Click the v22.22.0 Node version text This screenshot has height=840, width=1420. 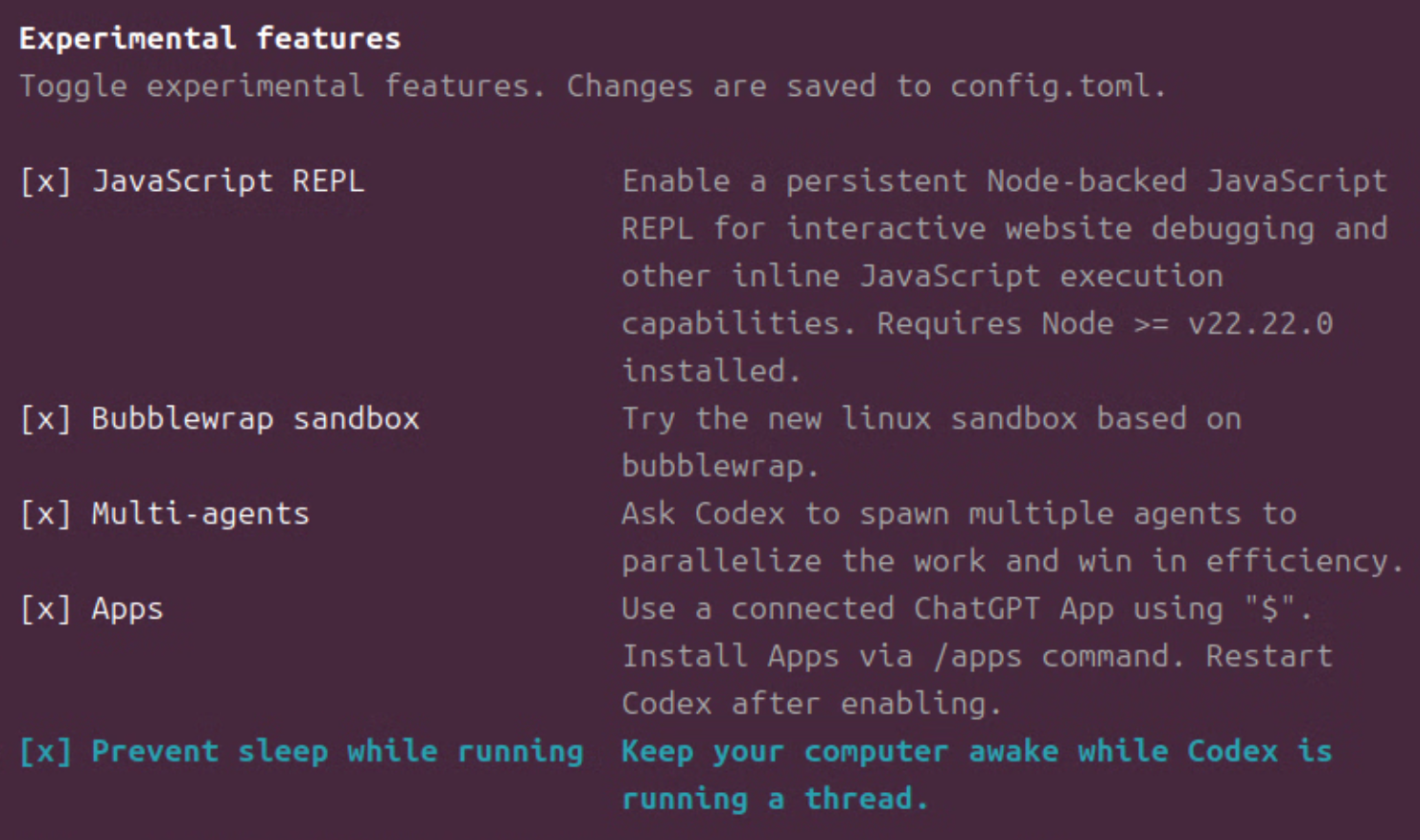coord(1260,324)
